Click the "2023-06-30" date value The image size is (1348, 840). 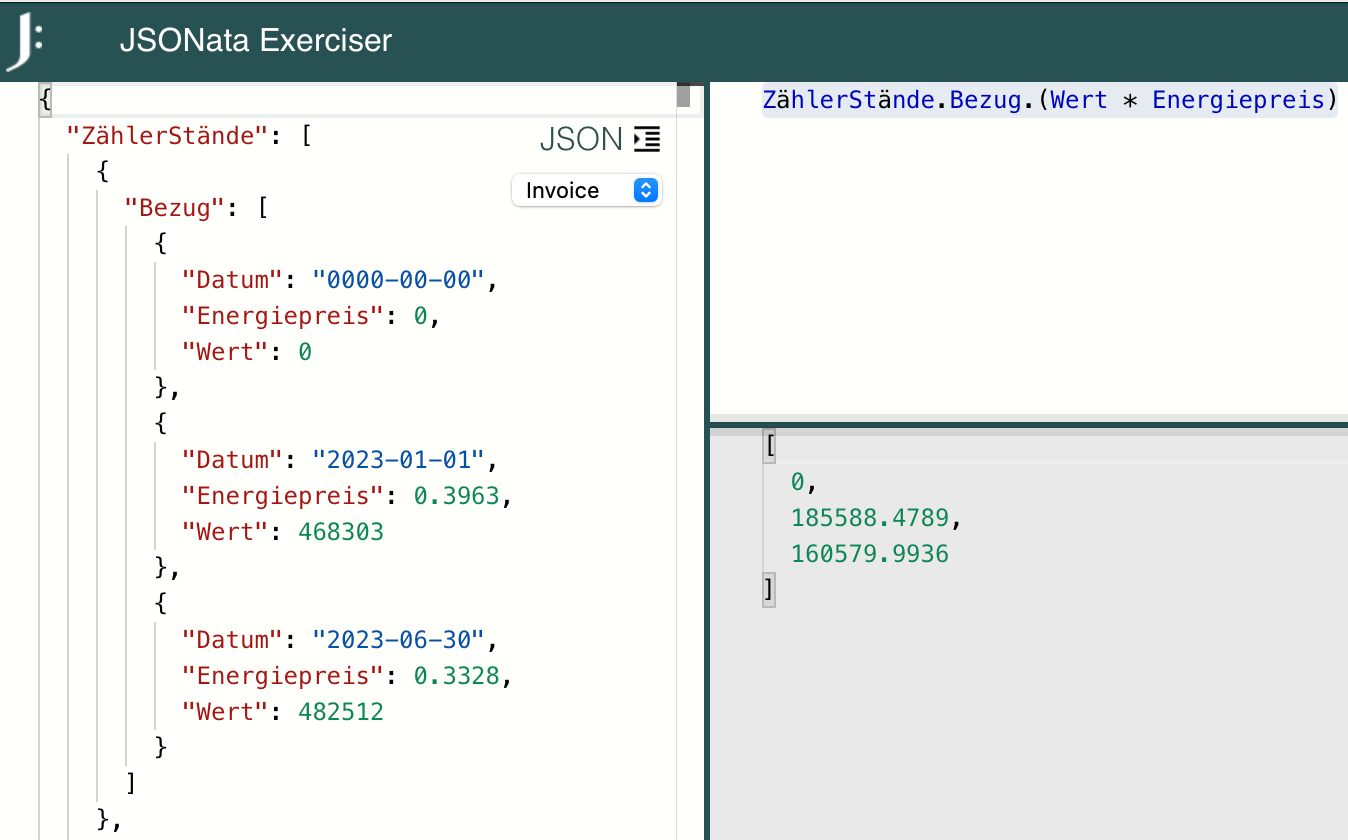399,639
